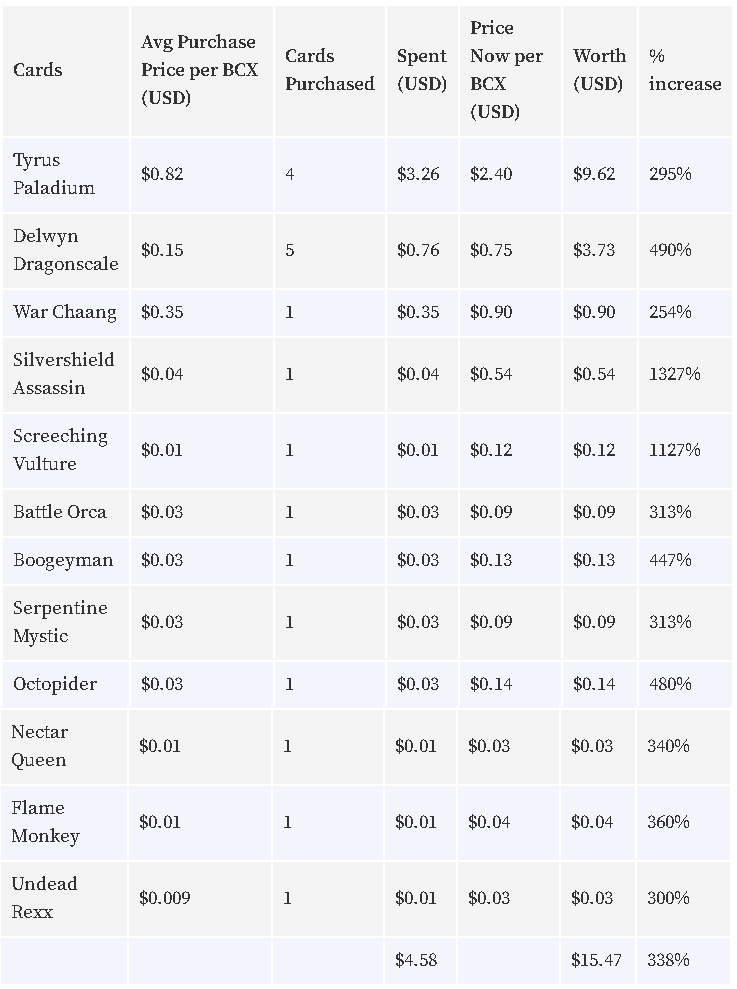
Task: Click the % increase column header
Action: pyautogui.click(x=685, y=69)
